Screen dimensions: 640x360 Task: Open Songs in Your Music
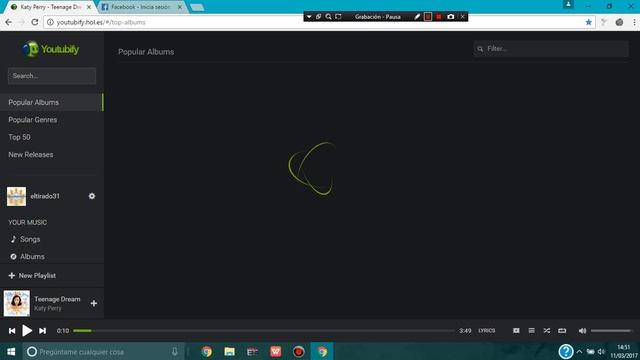(x=25, y=239)
